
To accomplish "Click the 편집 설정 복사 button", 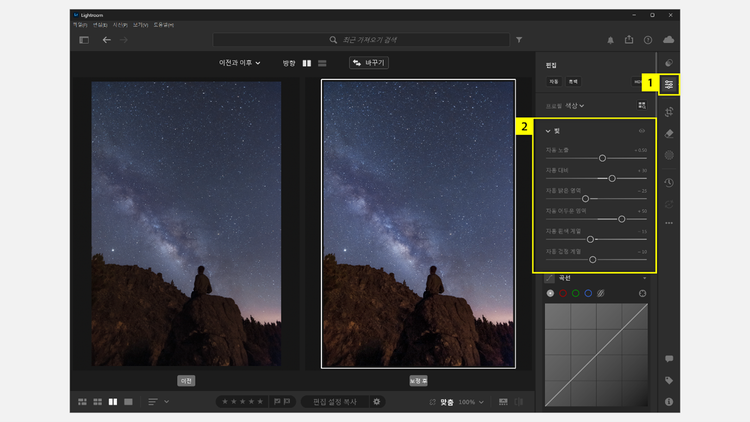I will [x=335, y=402].
